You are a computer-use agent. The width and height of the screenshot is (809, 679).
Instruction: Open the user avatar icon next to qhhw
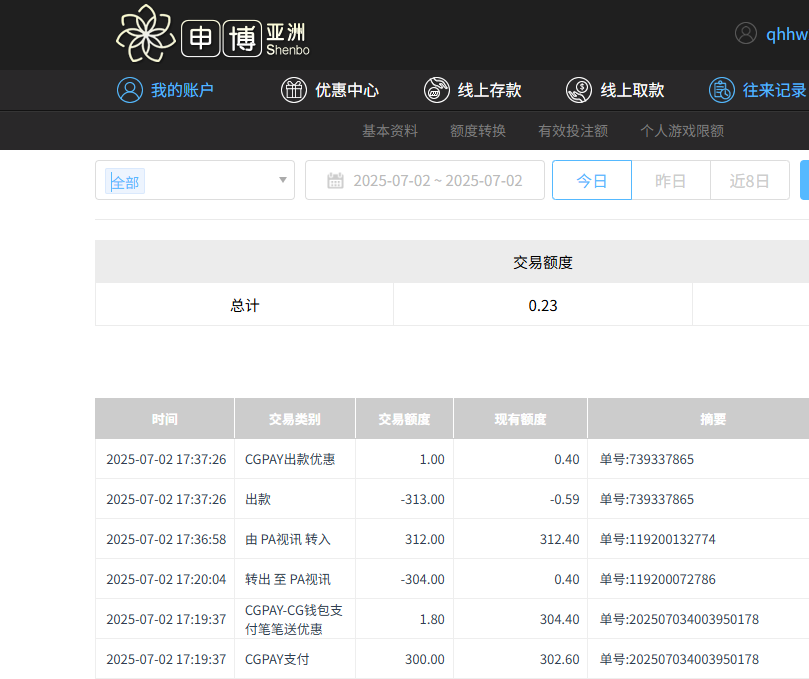(x=746, y=33)
